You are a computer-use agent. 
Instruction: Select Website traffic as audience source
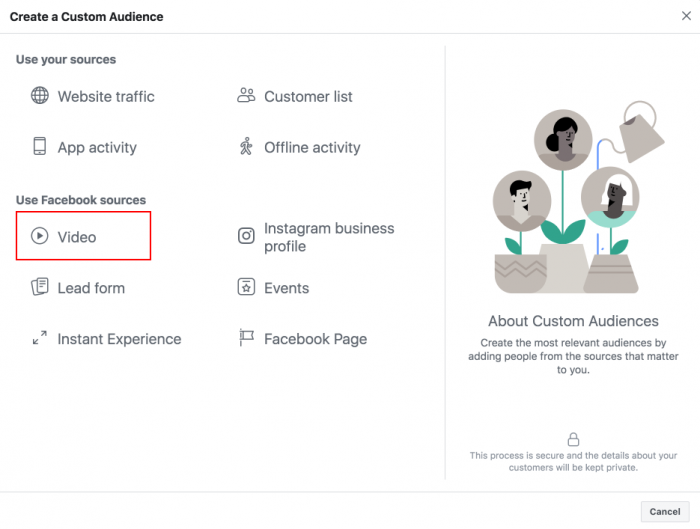point(106,96)
